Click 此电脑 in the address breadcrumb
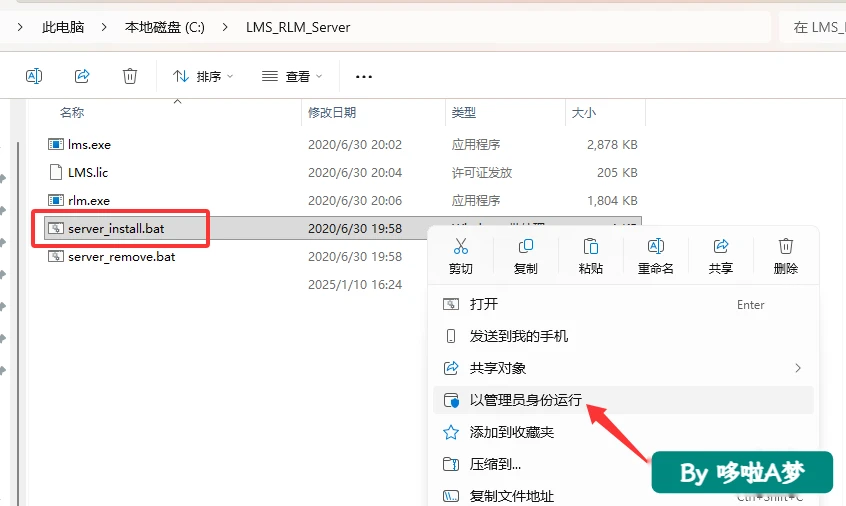Image resolution: width=846 pixels, height=506 pixels. tap(63, 27)
